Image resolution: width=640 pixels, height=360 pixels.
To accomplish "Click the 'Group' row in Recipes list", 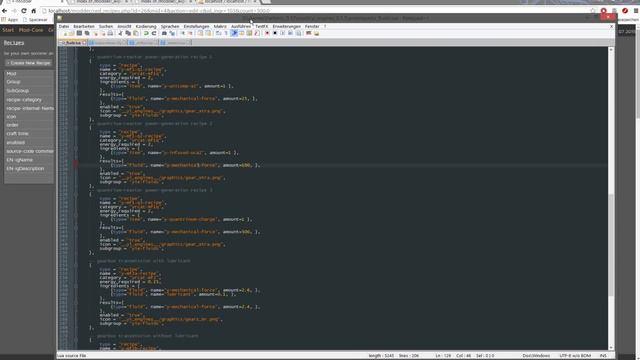I will [x=29, y=82].
